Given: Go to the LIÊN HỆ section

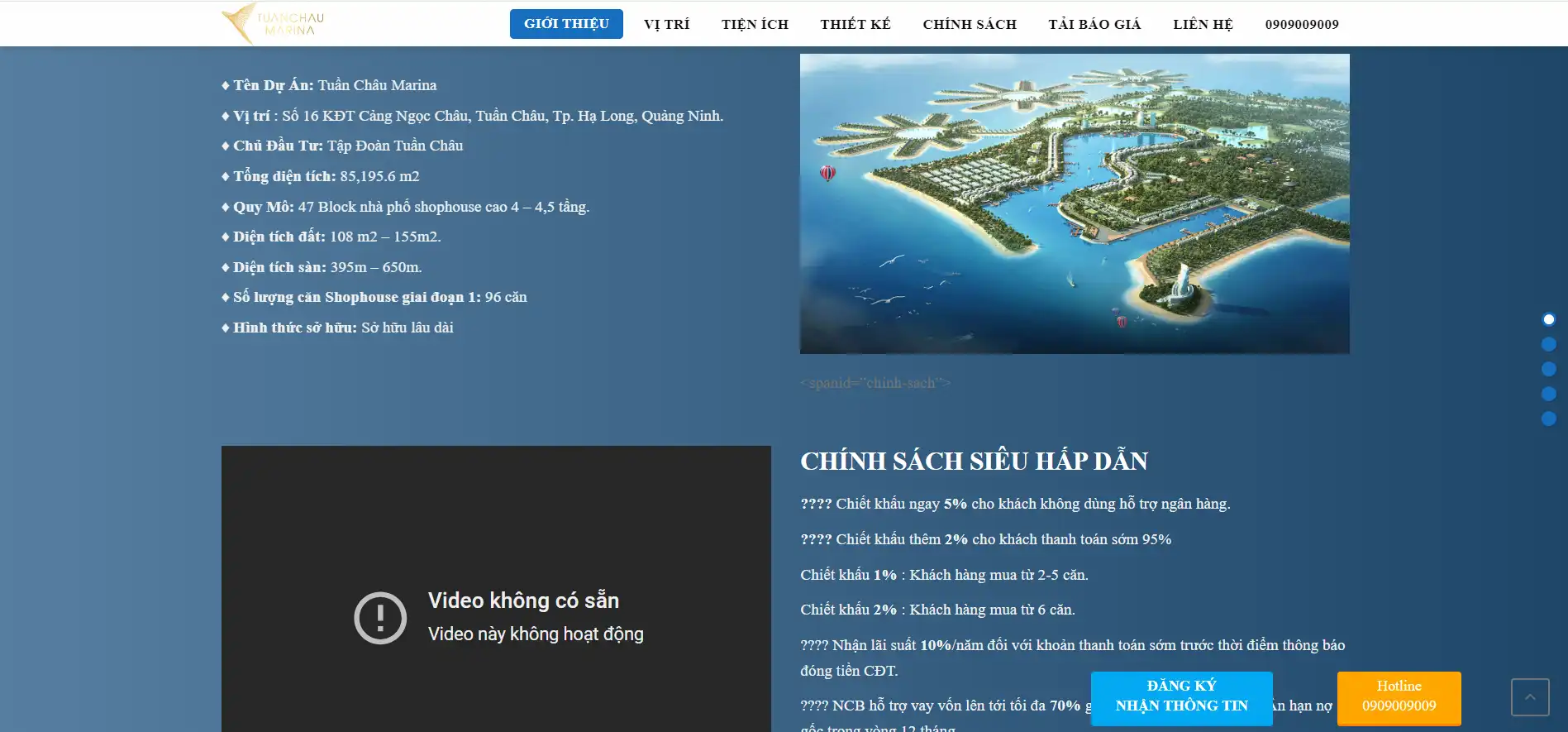Looking at the screenshot, I should [1203, 24].
